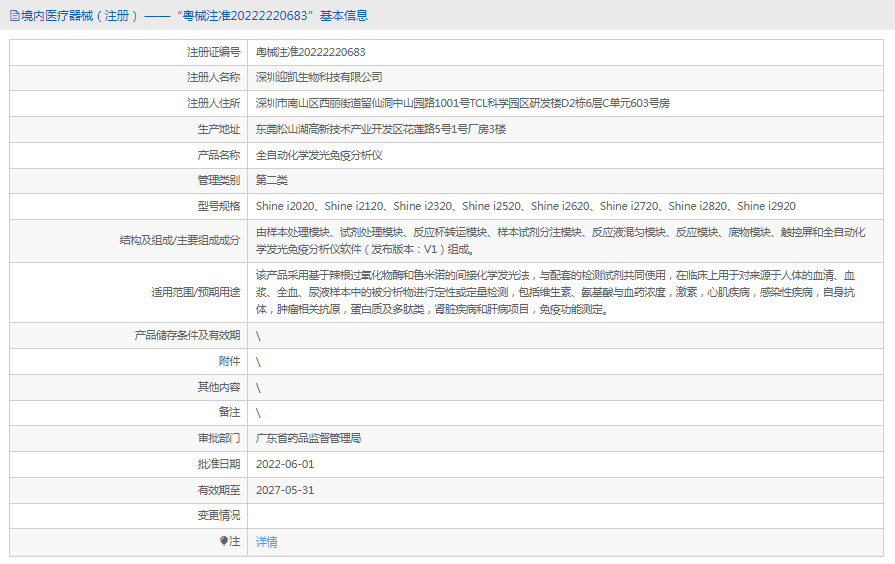The width and height of the screenshot is (895, 564).
Task: Click the header title 境内医疗器械（注册）
Action: tap(79, 15)
